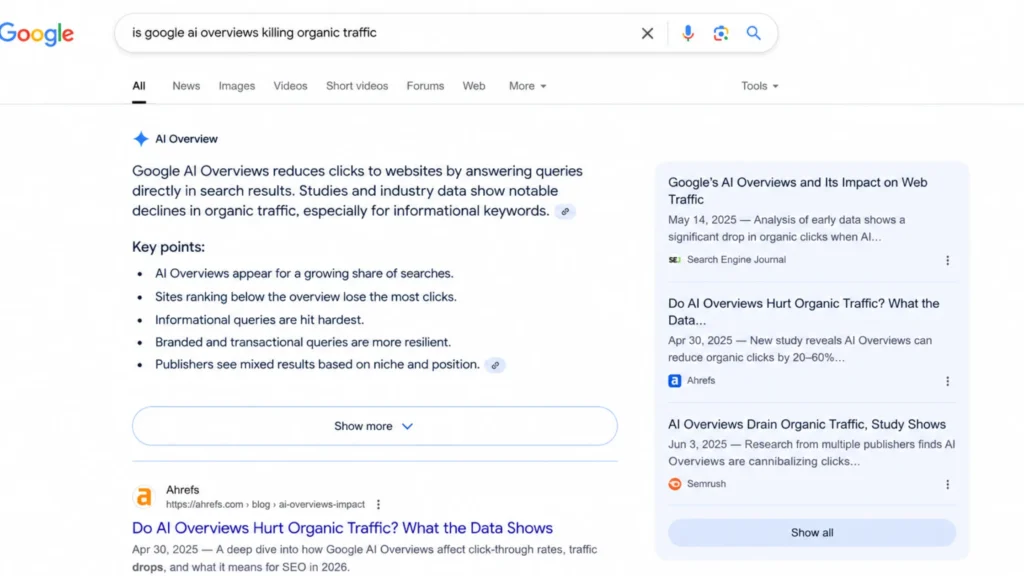Screen dimensions: 1024x576
Task: Click the 'AI Overview' heading label
Action: pyautogui.click(x=186, y=138)
